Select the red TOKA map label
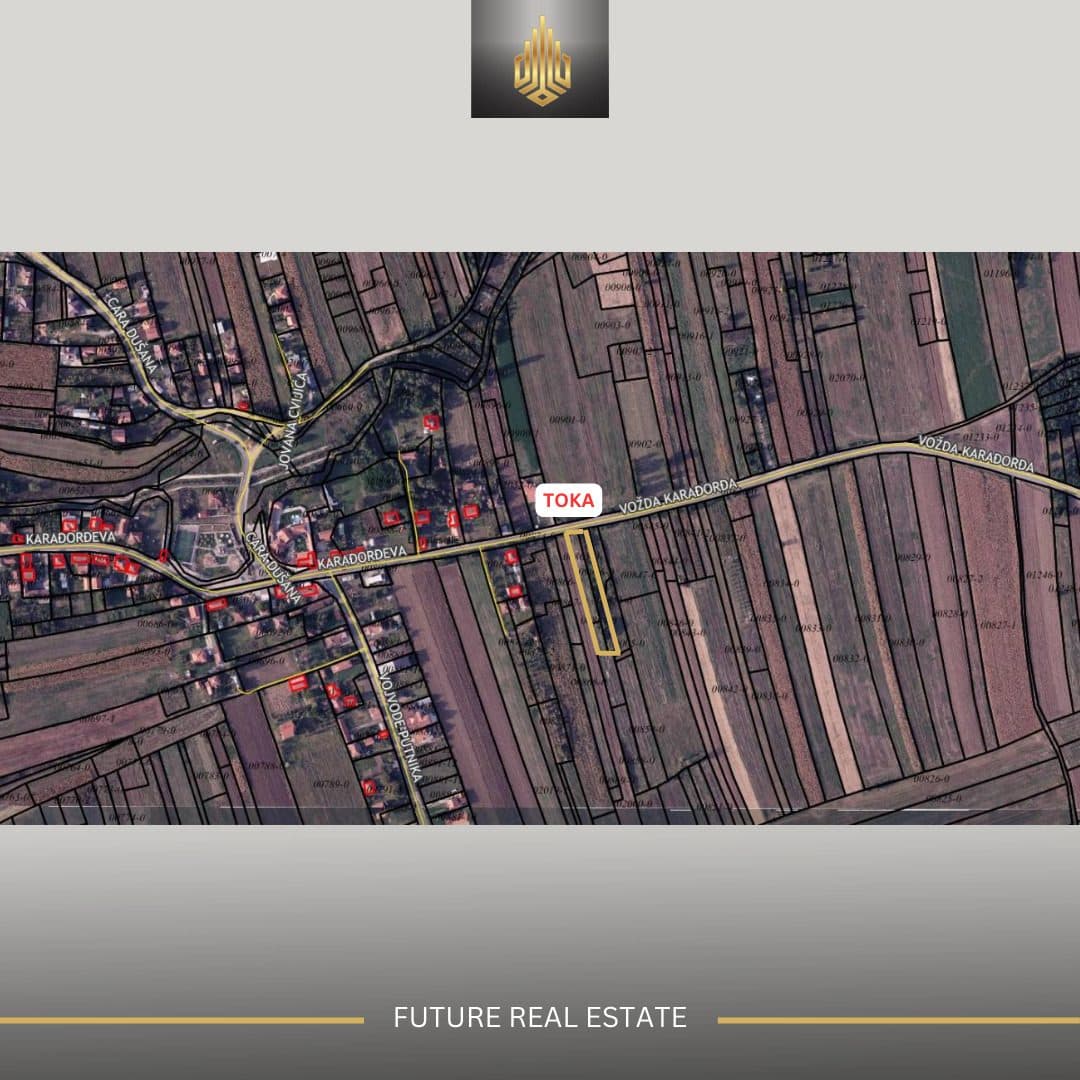The image size is (1080, 1080). coord(568,500)
